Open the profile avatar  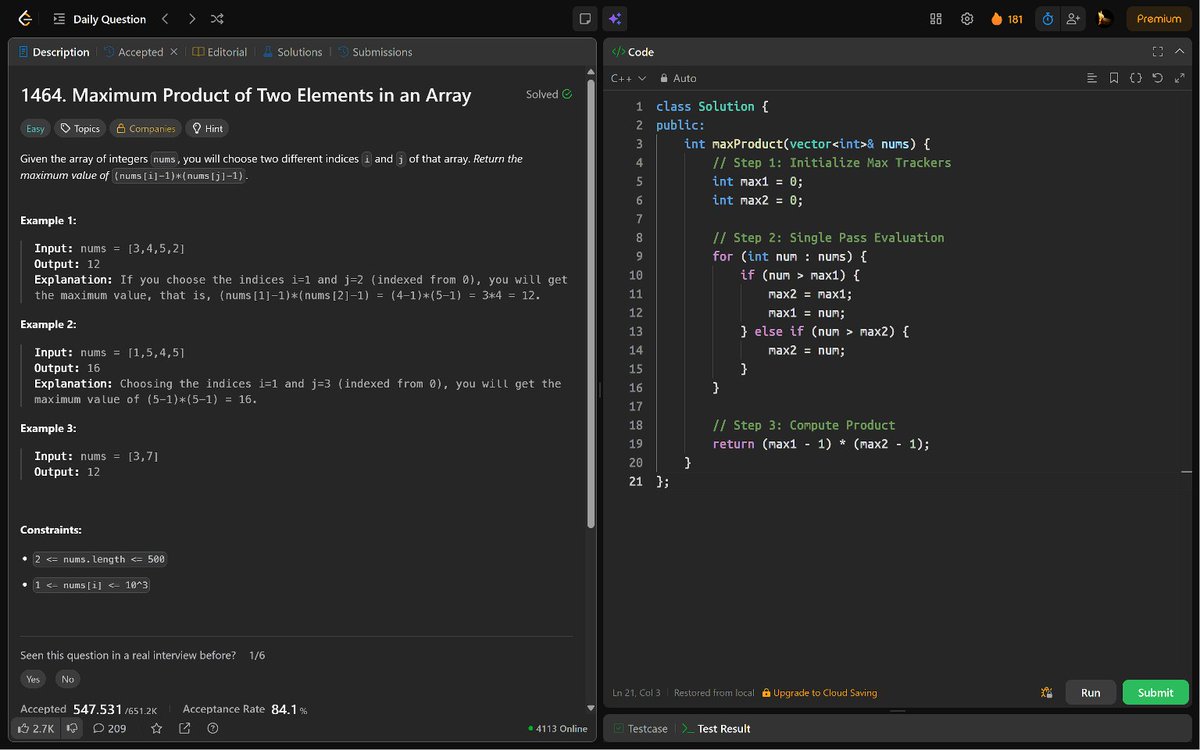coord(1104,19)
